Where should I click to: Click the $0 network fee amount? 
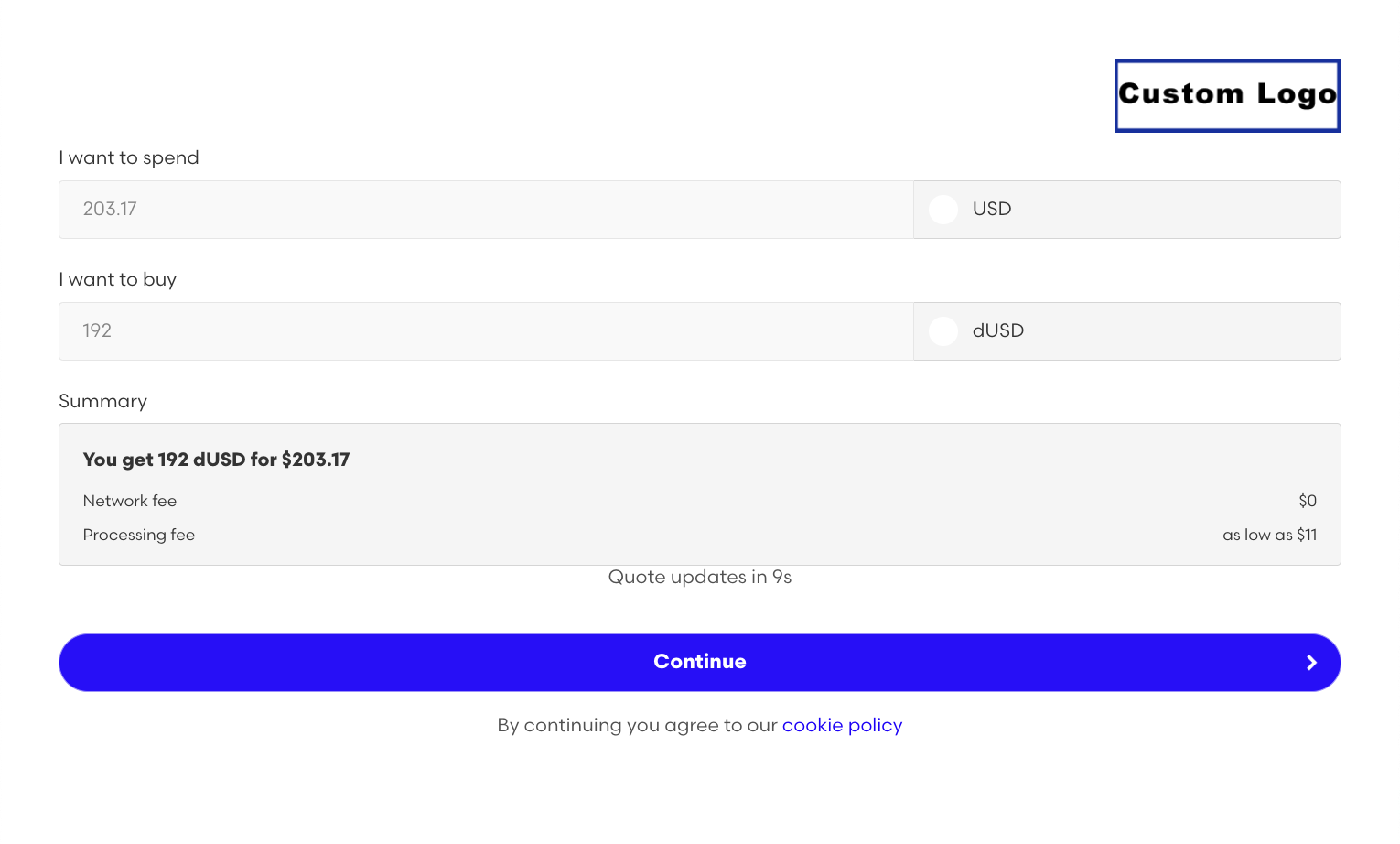pos(1307,501)
